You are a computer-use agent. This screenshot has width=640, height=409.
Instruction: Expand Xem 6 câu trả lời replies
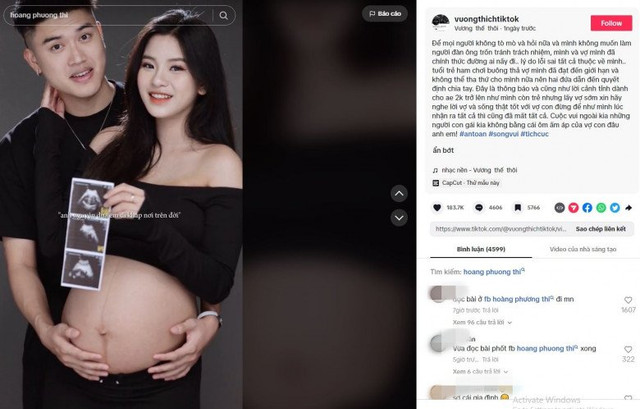pyautogui.click(x=480, y=372)
